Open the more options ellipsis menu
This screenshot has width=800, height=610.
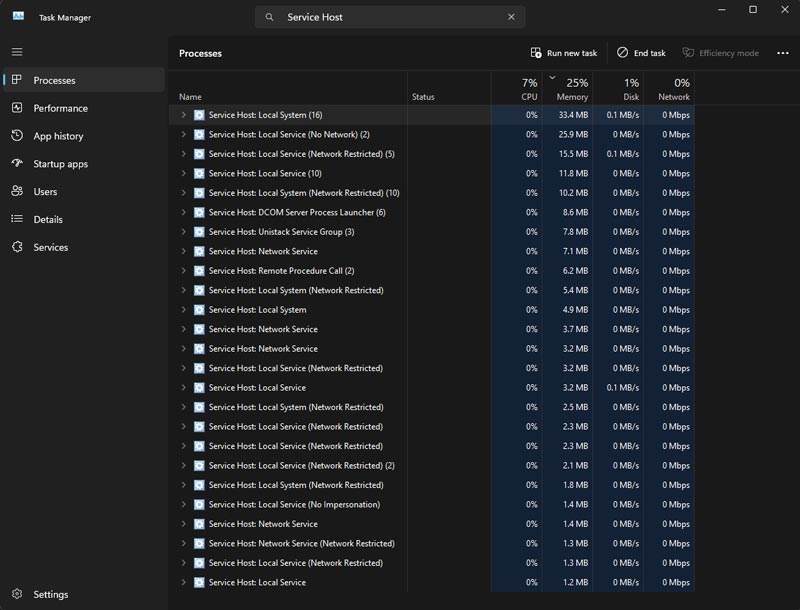tap(783, 53)
